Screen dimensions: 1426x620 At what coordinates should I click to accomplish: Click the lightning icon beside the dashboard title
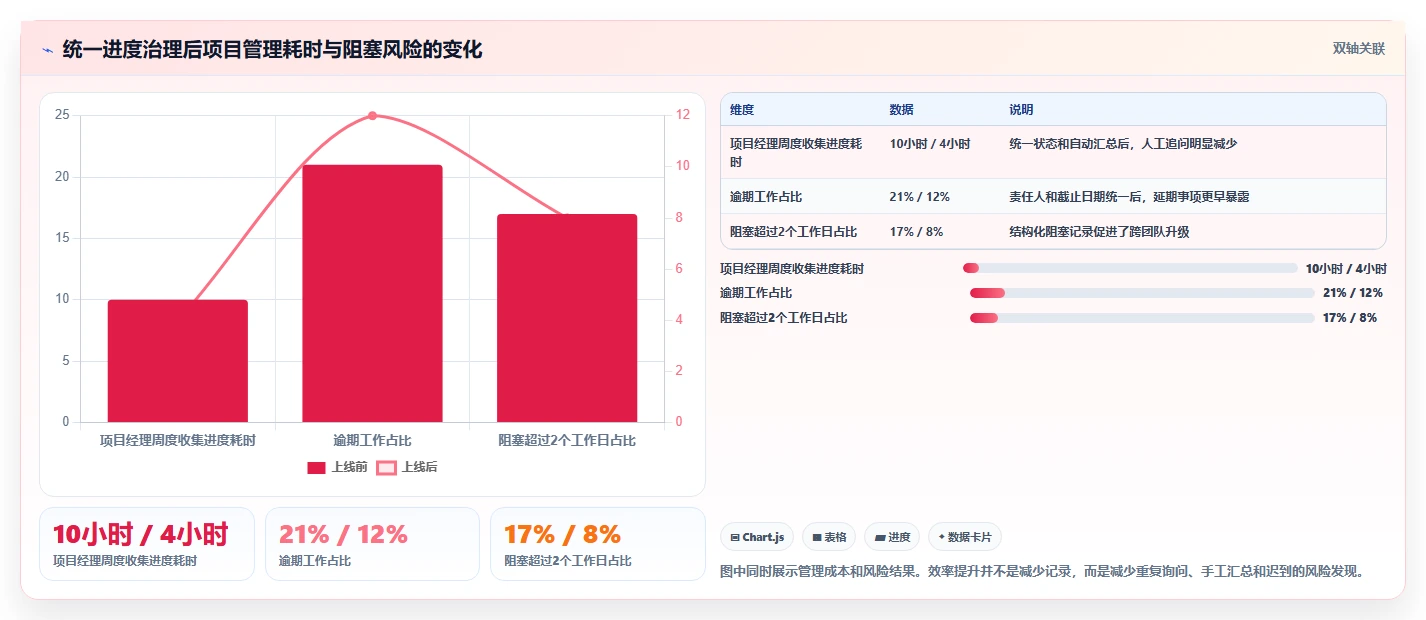click(47, 49)
